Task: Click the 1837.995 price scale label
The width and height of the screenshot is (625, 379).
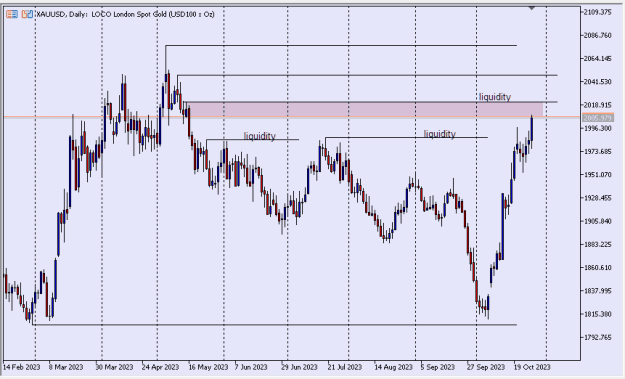Action: pyautogui.click(x=597, y=291)
